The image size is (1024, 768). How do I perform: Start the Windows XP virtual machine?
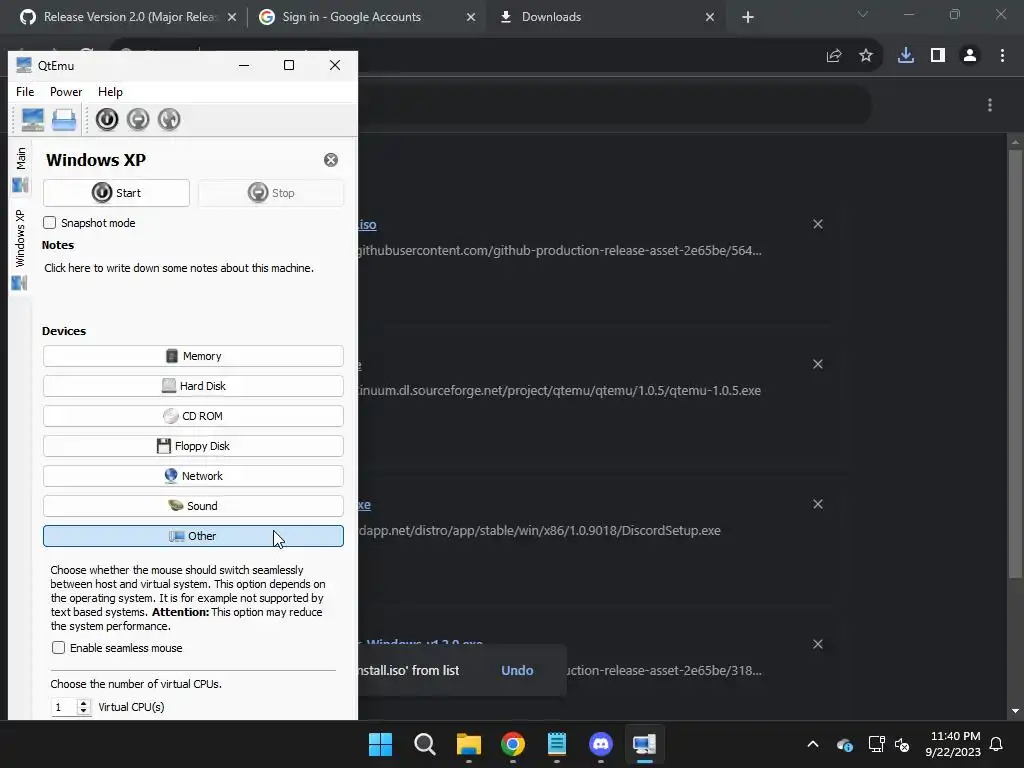[116, 193]
